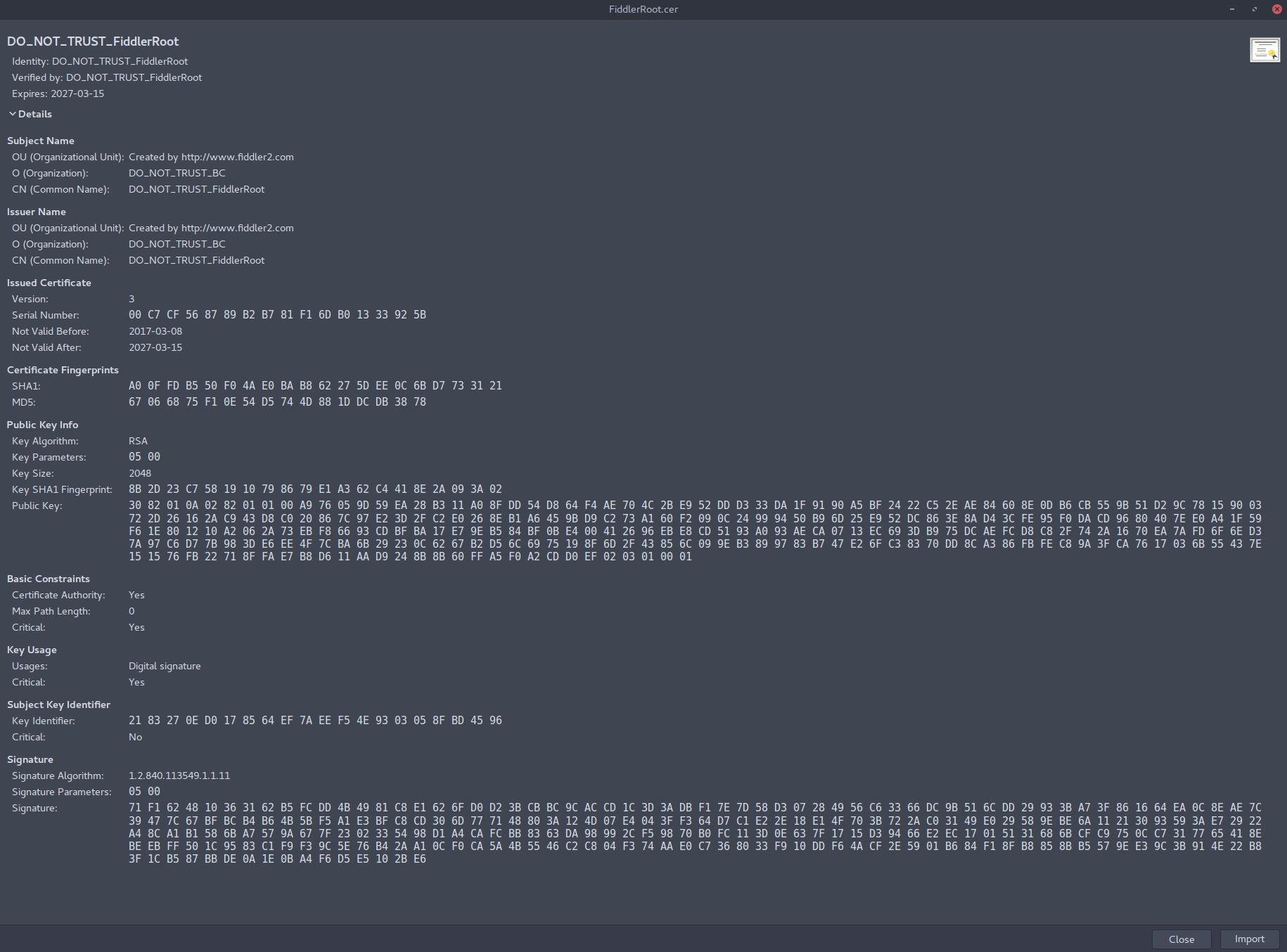Click the Version value 3
Screen dimensions: 1287x952
click(x=132, y=299)
